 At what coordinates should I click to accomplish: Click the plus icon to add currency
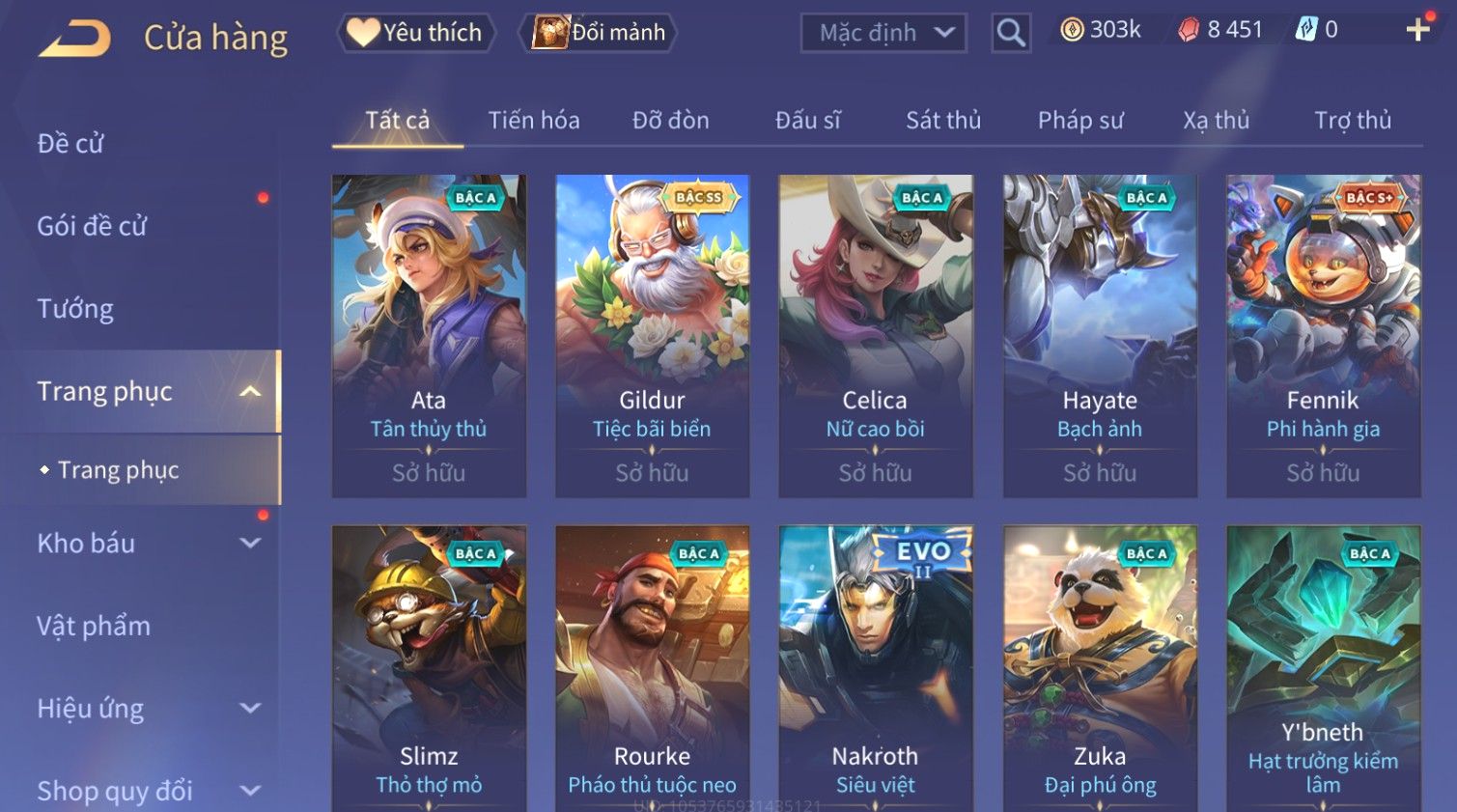tap(1417, 30)
